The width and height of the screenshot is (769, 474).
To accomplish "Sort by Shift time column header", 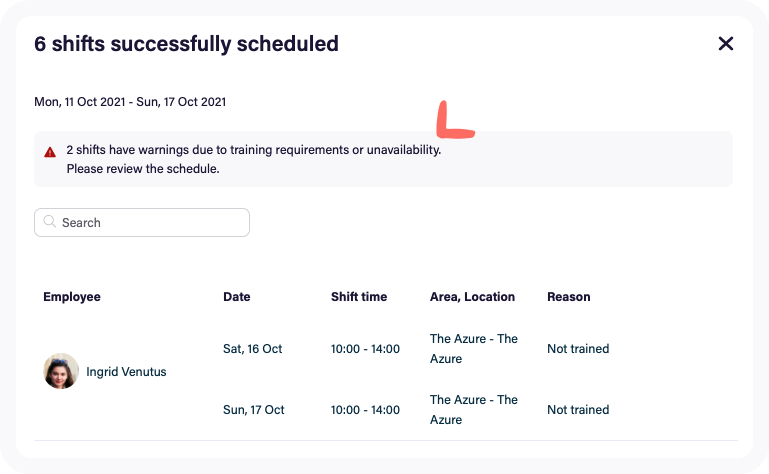I will pos(359,297).
